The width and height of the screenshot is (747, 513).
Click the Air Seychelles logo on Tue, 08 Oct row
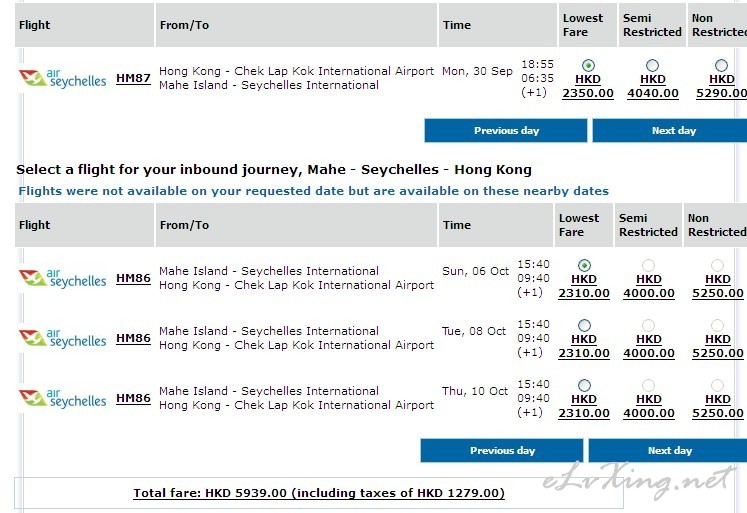tap(62, 338)
